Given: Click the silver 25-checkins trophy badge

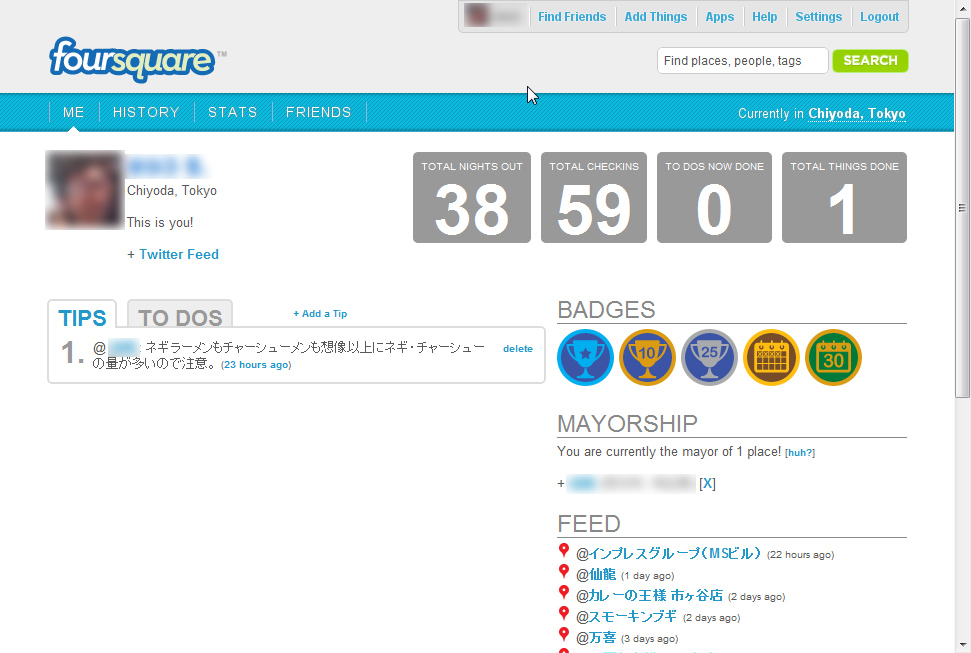Looking at the screenshot, I should (709, 357).
